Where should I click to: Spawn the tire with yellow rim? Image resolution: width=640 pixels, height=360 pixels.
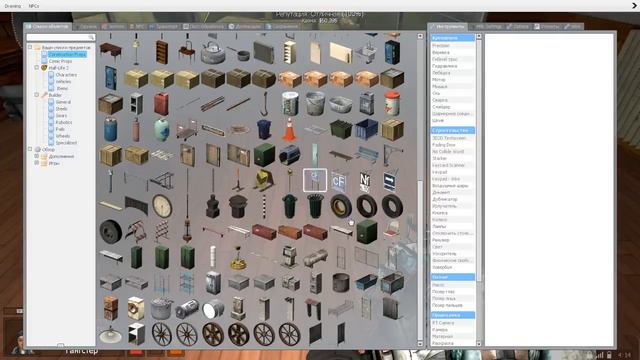(x=341, y=206)
